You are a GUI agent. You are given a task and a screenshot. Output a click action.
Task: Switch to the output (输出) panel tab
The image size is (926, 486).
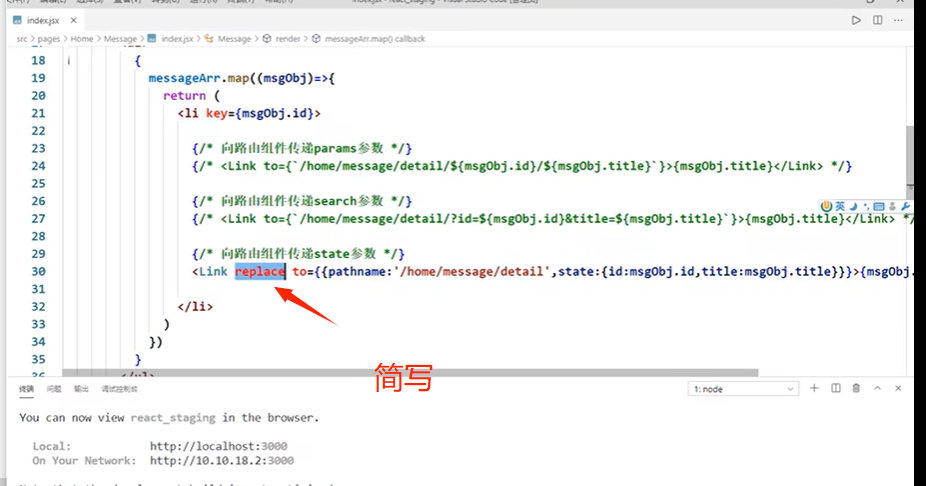click(x=81, y=389)
